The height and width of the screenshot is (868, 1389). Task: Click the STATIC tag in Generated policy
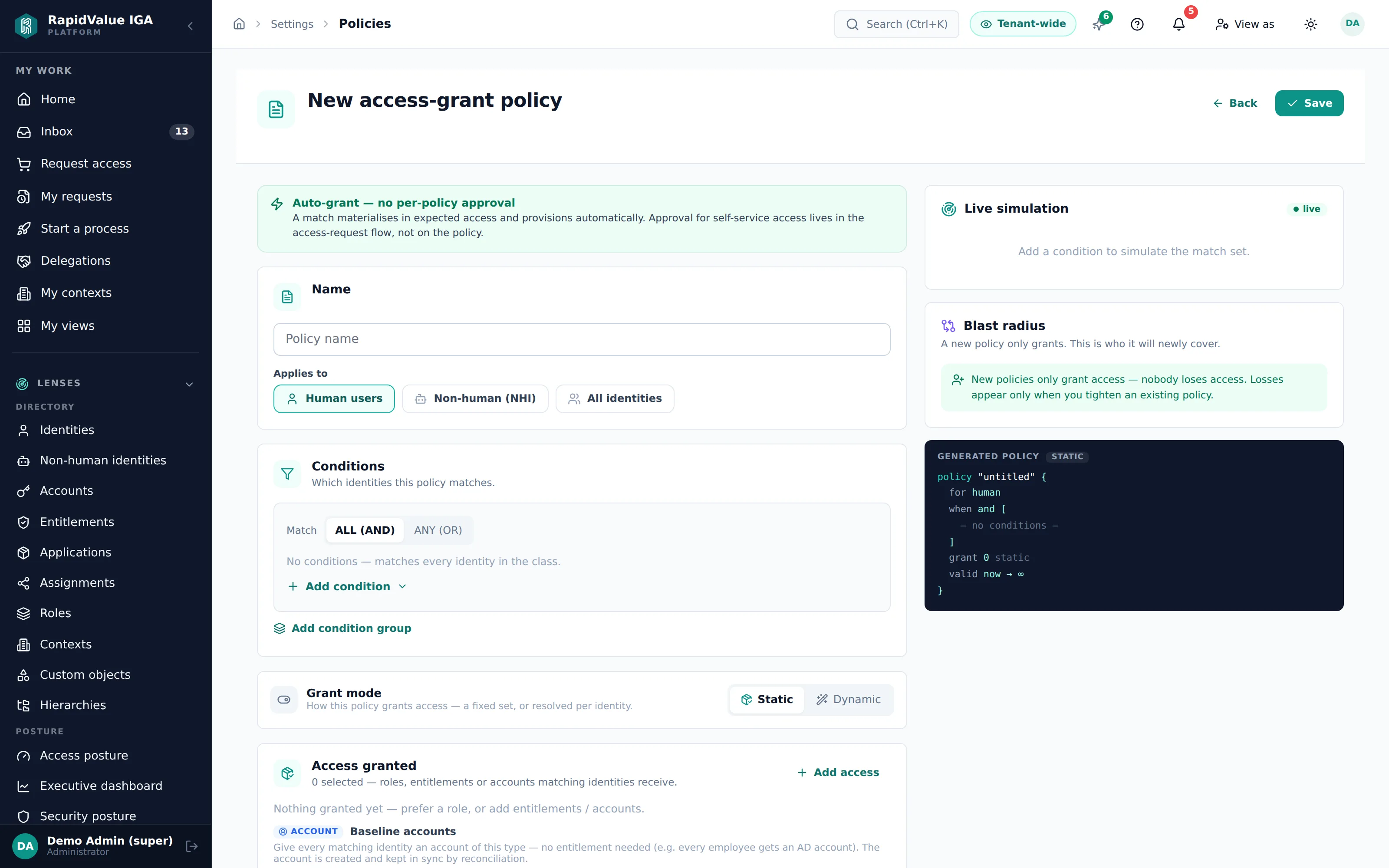(1067, 457)
